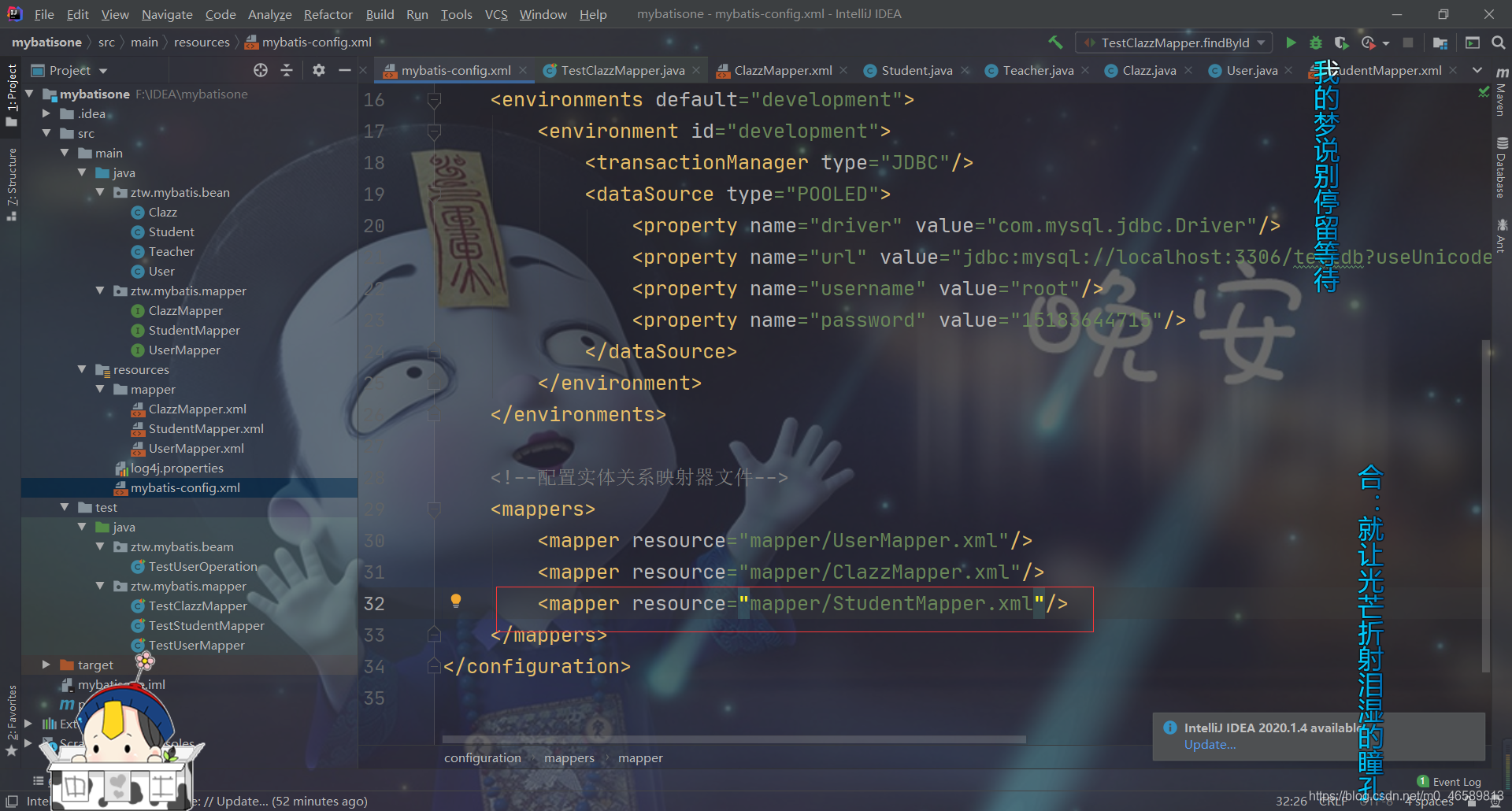Open Search Everywhere magnifier icon
Screen dimensions: 1512x811
[x=1499, y=43]
